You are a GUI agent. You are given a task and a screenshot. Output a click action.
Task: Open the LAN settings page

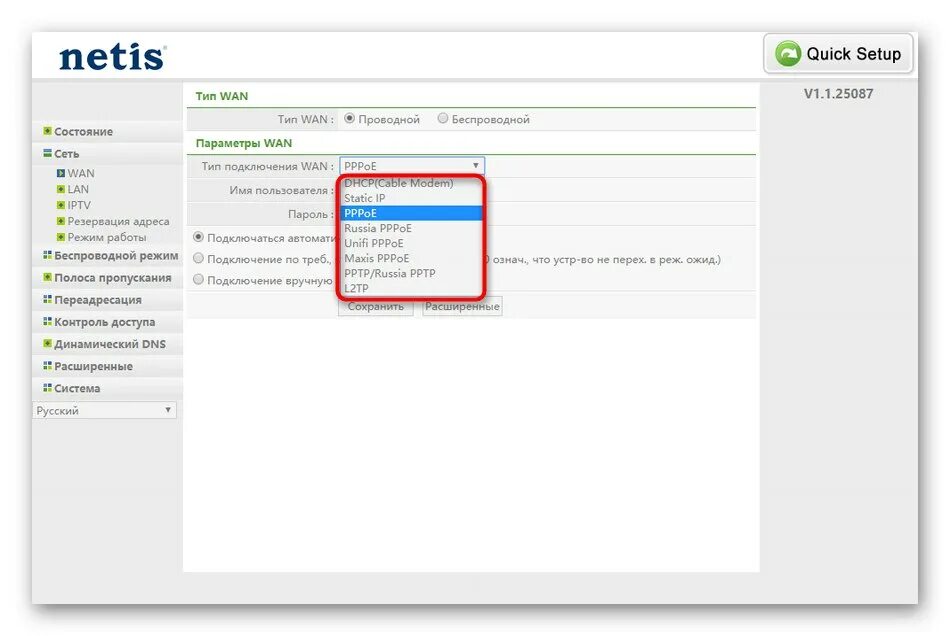coord(78,189)
